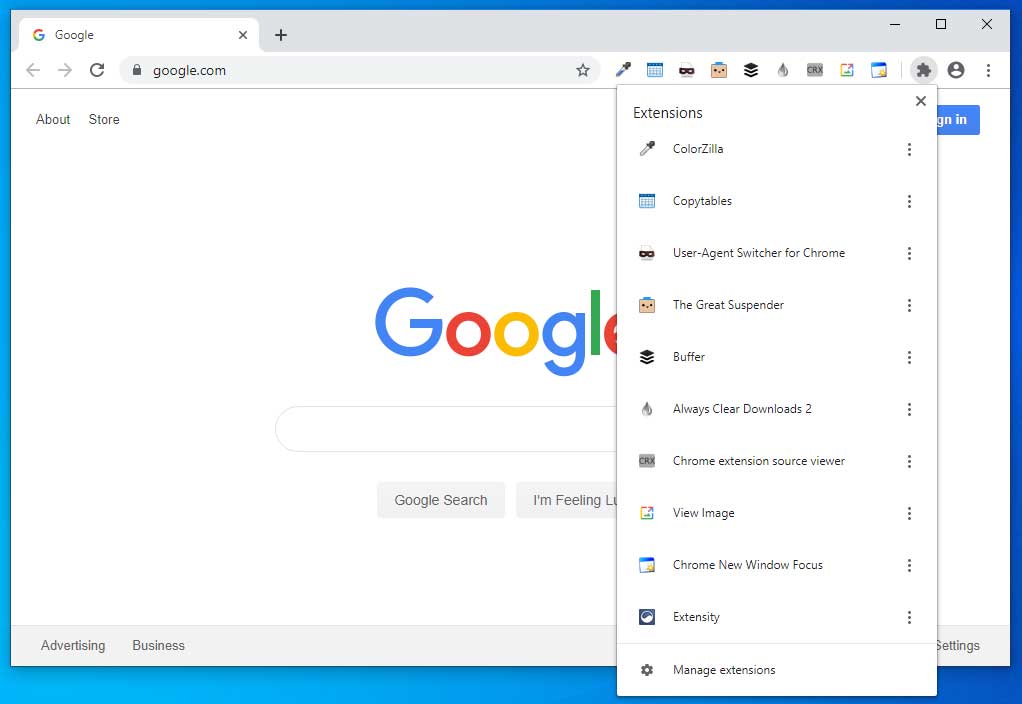Image resolution: width=1022 pixels, height=704 pixels.
Task: Select the Store menu link
Action: (x=104, y=119)
